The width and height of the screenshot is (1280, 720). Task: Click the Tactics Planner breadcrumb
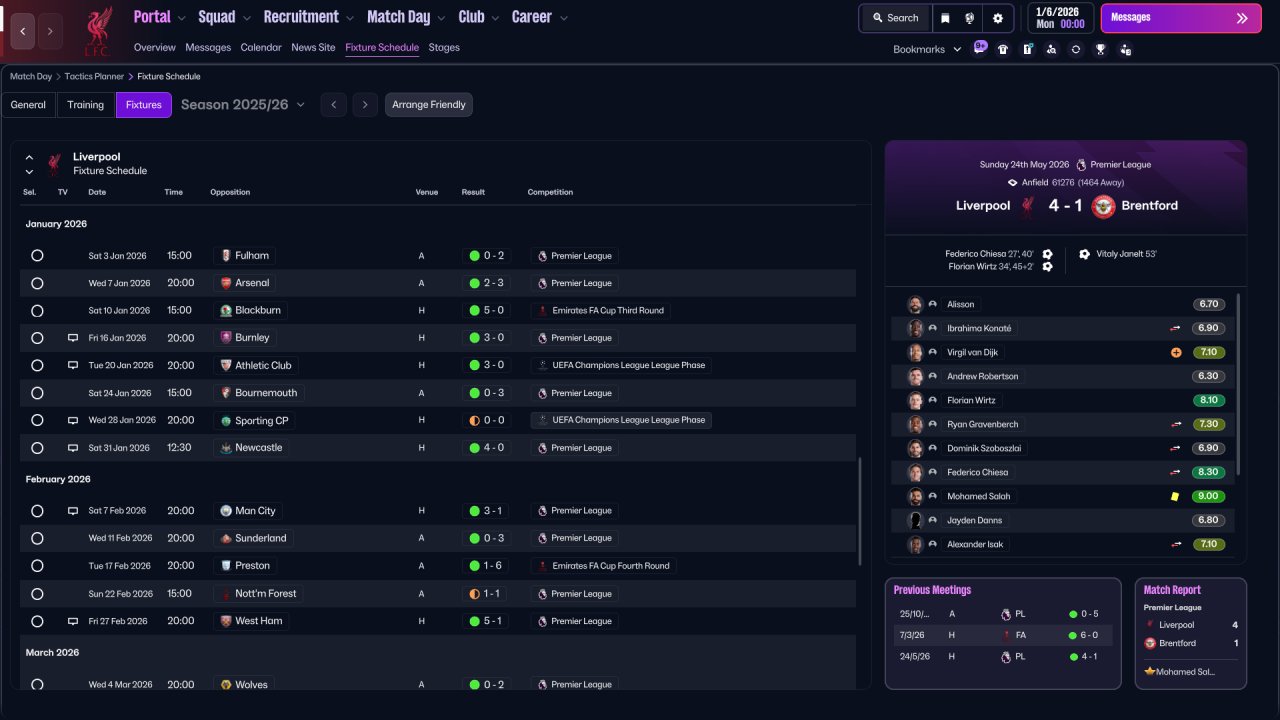[94, 77]
